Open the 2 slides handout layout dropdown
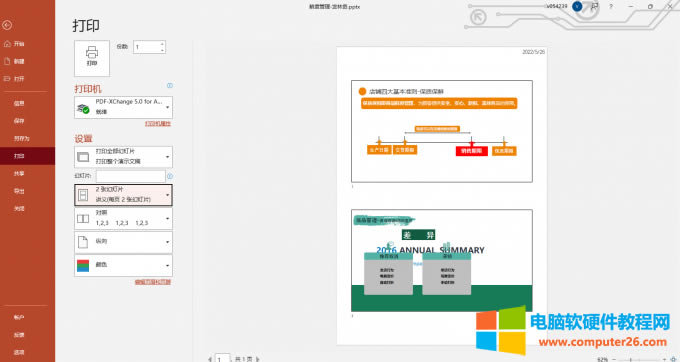This screenshot has height=362, width=680. [x=124, y=195]
